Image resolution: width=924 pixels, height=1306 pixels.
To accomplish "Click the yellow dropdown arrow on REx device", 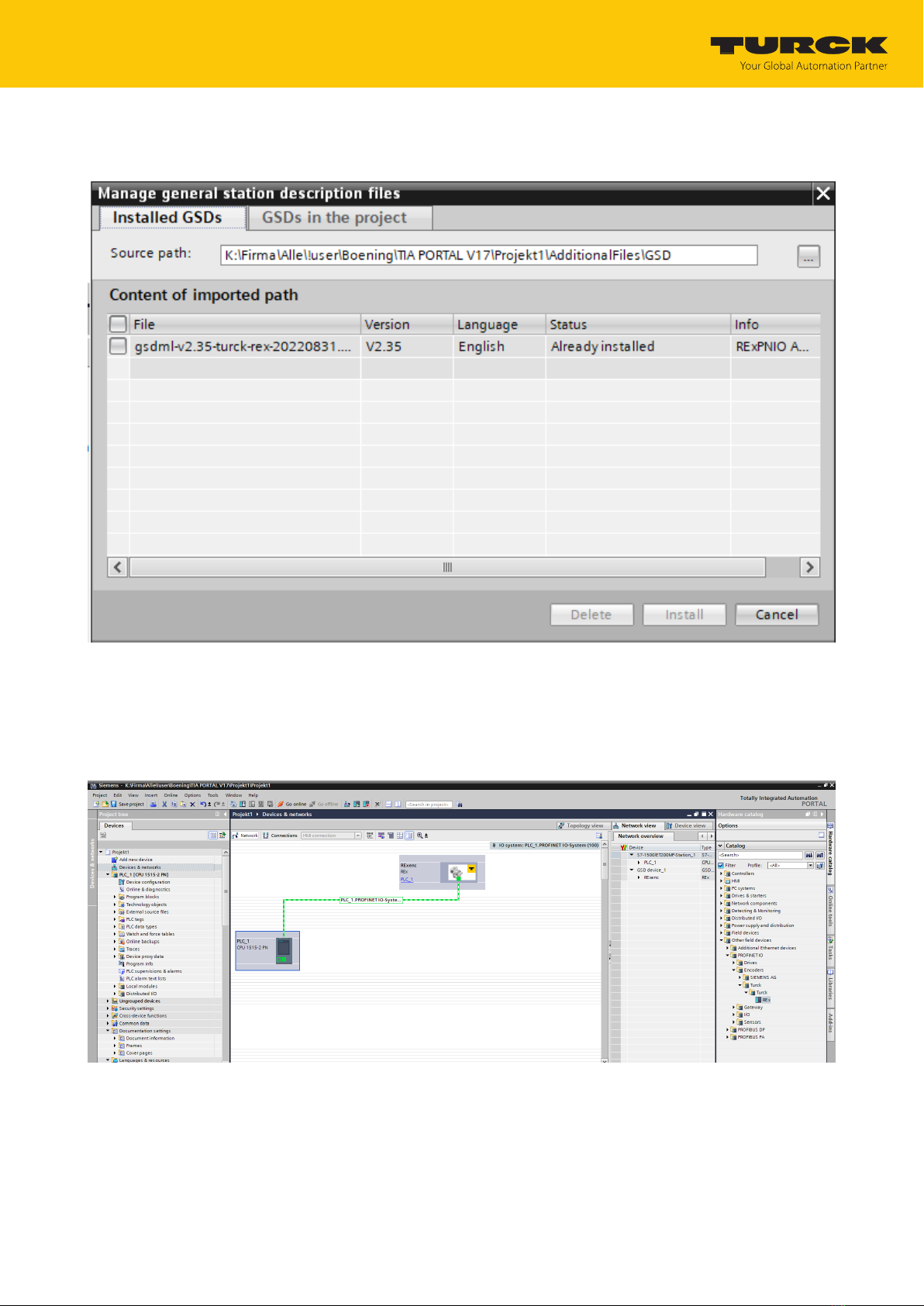I will pos(471,869).
